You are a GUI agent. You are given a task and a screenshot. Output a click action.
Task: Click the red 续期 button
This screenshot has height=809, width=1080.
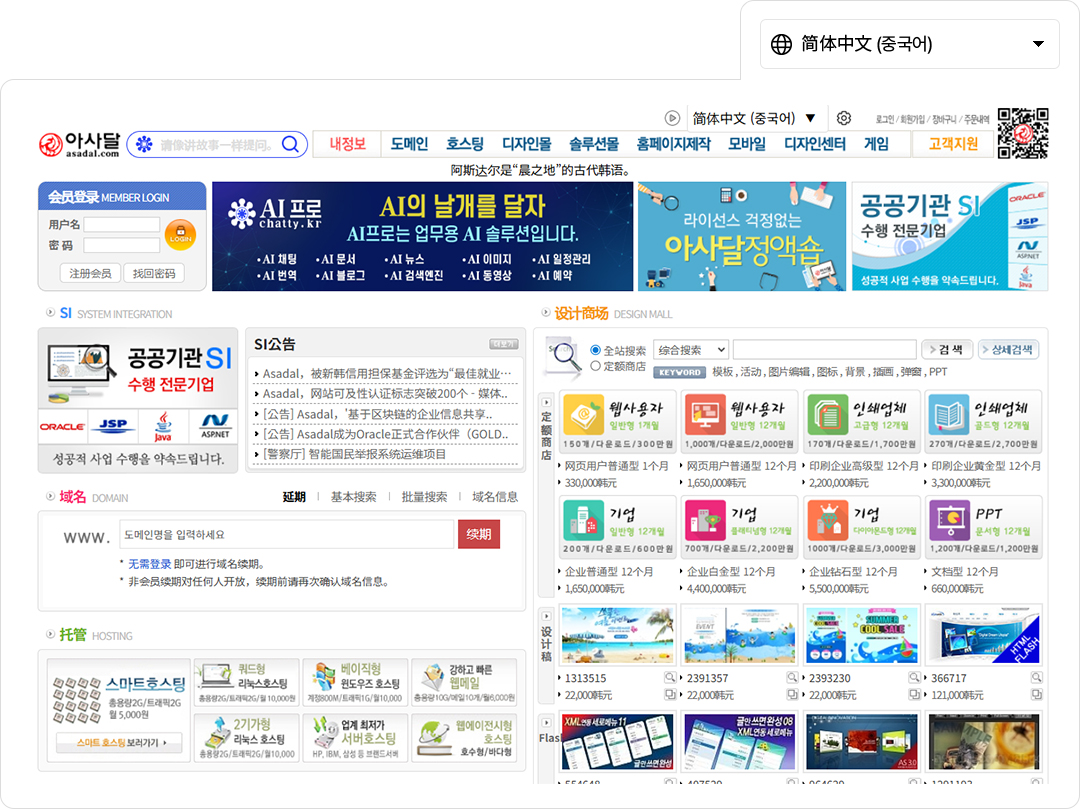pos(478,534)
